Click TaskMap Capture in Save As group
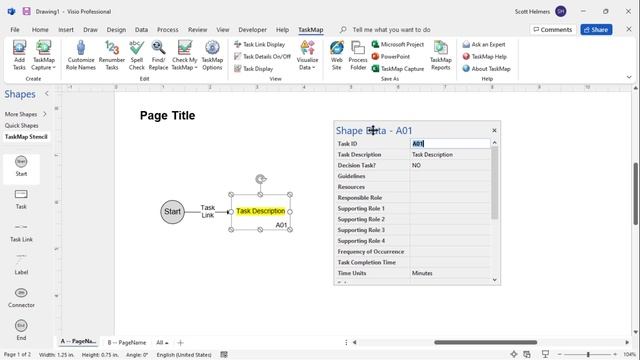 pos(398,69)
